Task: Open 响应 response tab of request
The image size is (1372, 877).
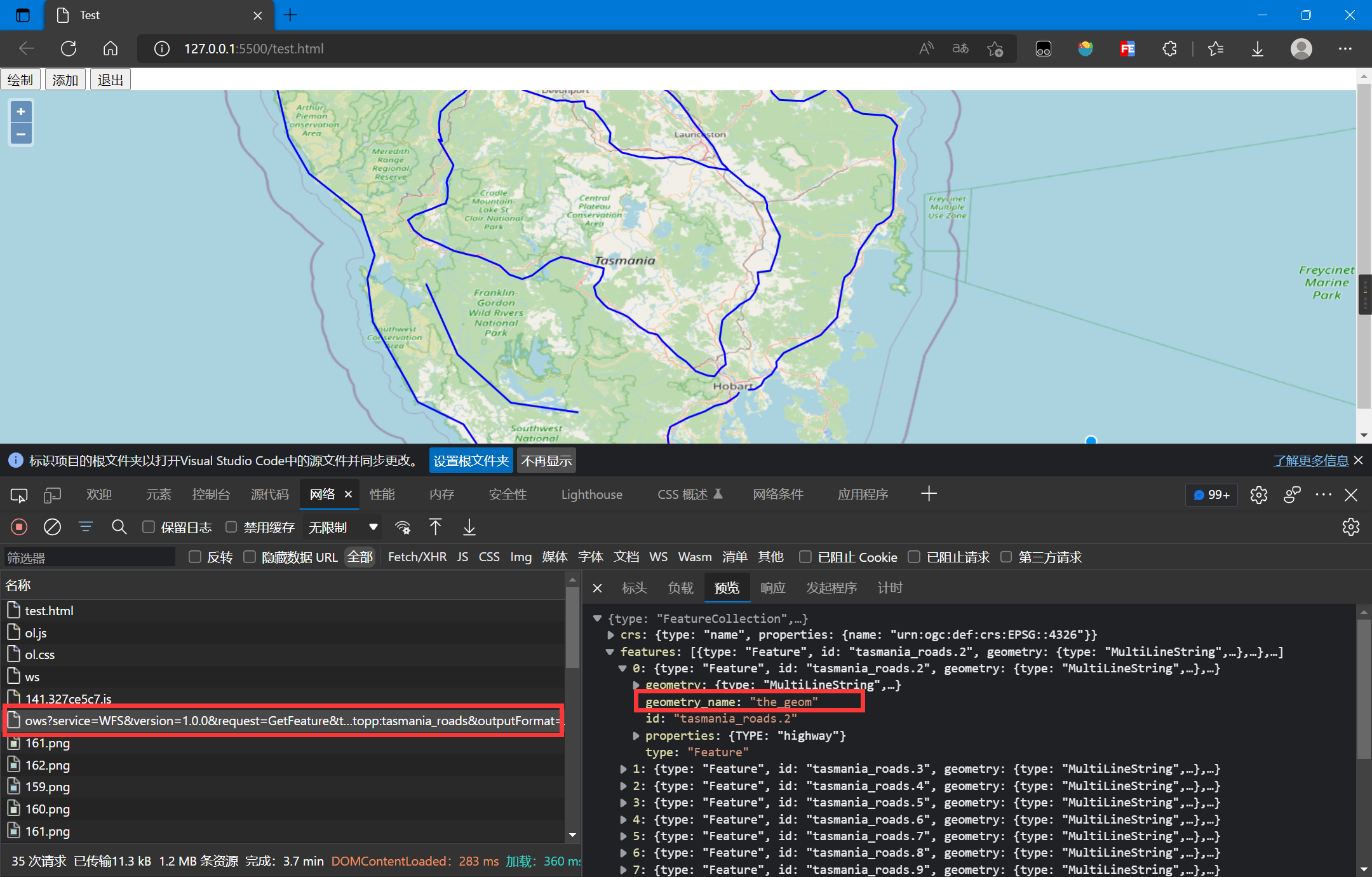Action: pyautogui.click(x=772, y=588)
